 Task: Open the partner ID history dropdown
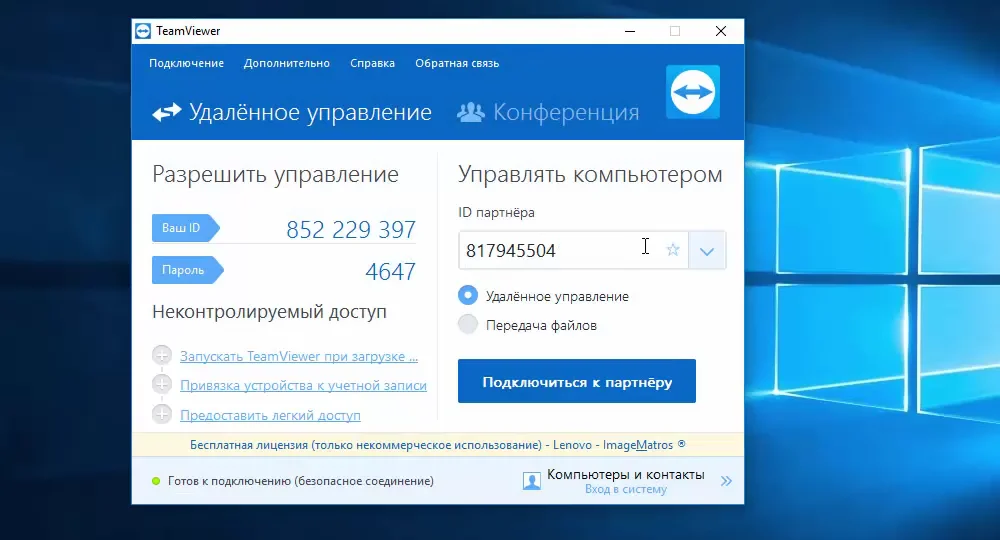[x=707, y=251]
